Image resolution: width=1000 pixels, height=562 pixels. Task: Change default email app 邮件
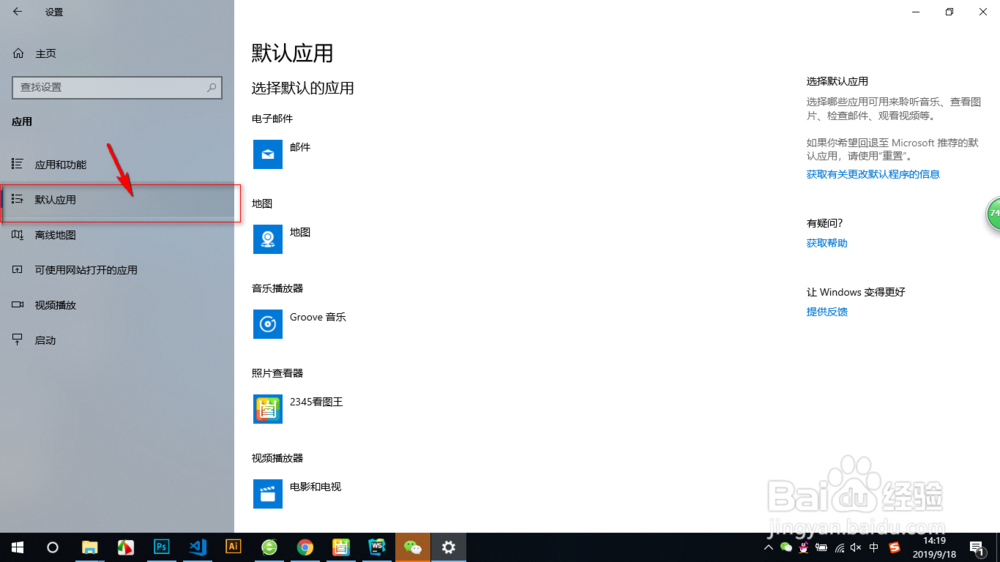point(300,147)
